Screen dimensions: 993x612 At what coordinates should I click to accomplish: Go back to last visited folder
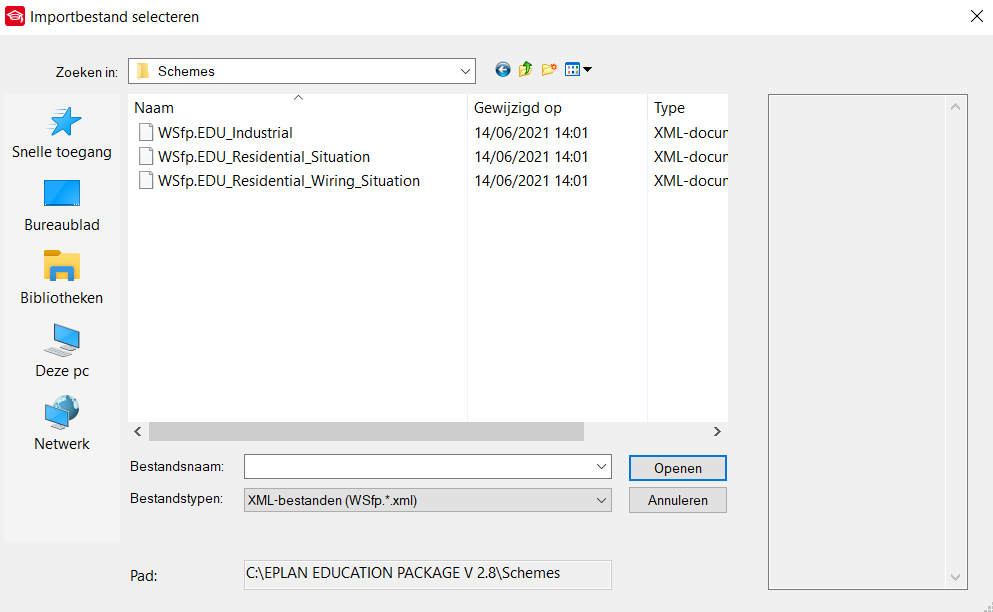(x=503, y=70)
